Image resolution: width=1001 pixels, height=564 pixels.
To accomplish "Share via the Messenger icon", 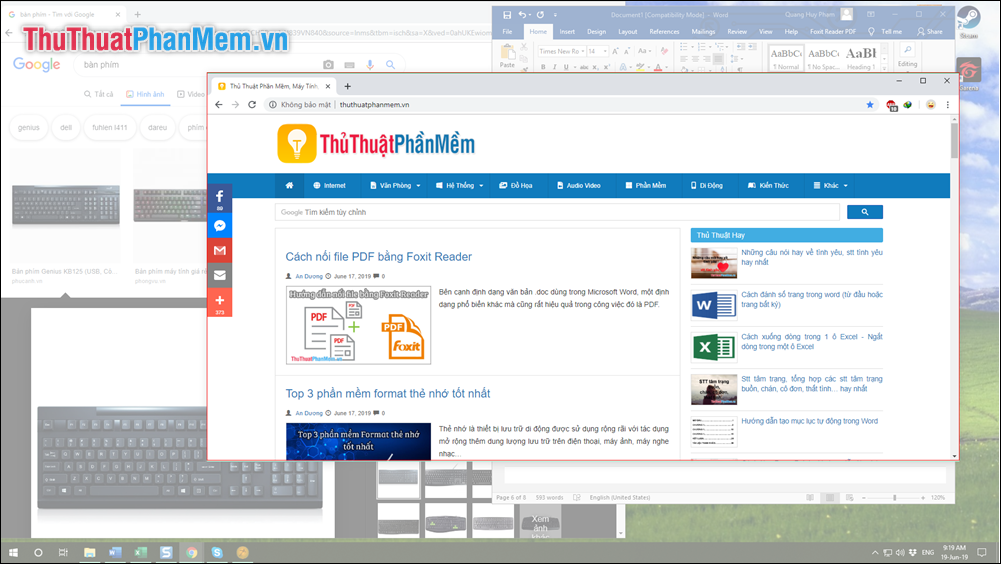I will [x=219, y=225].
